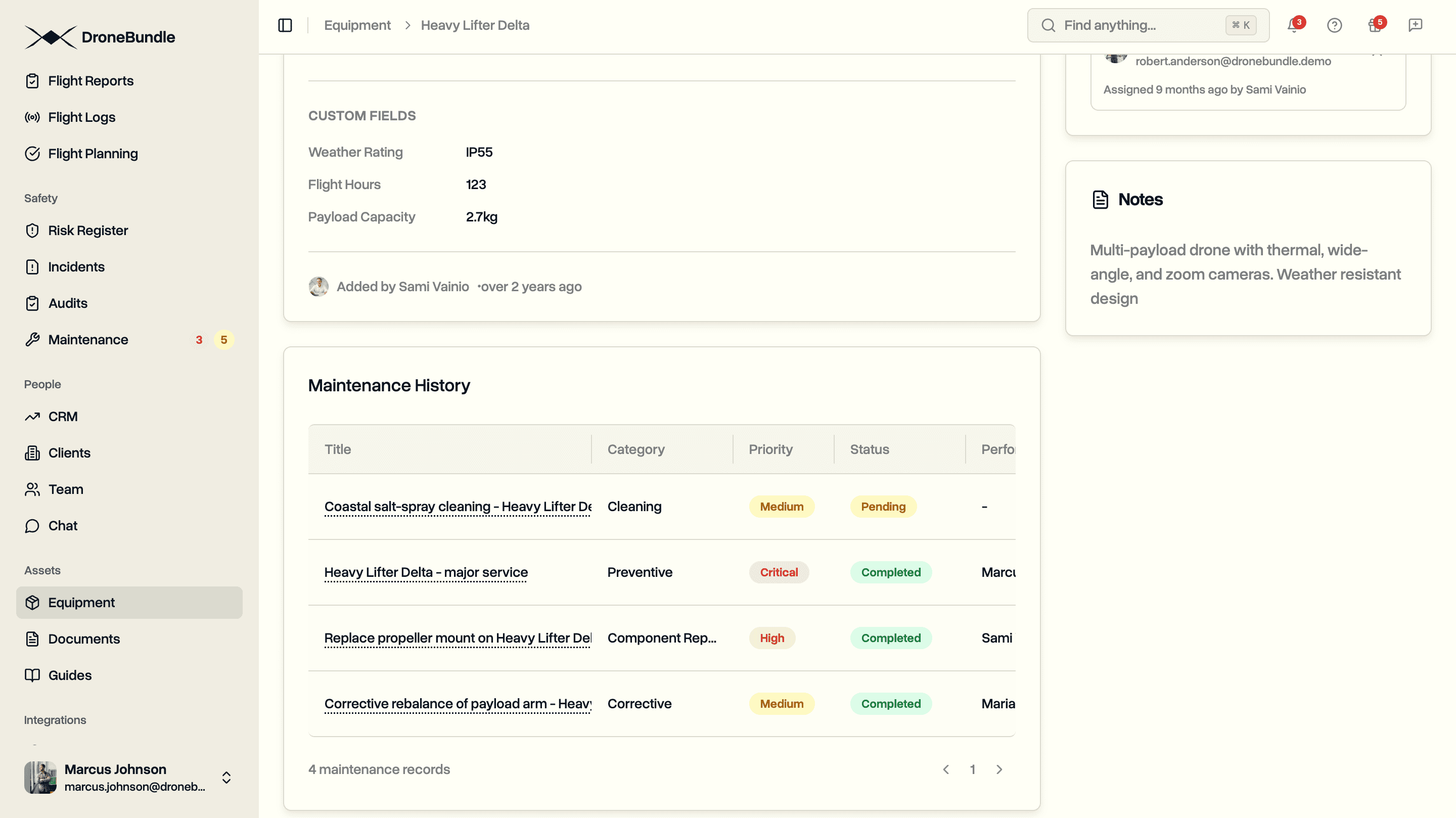
Task: Click the IP55 weather rating value
Action: coord(479,152)
